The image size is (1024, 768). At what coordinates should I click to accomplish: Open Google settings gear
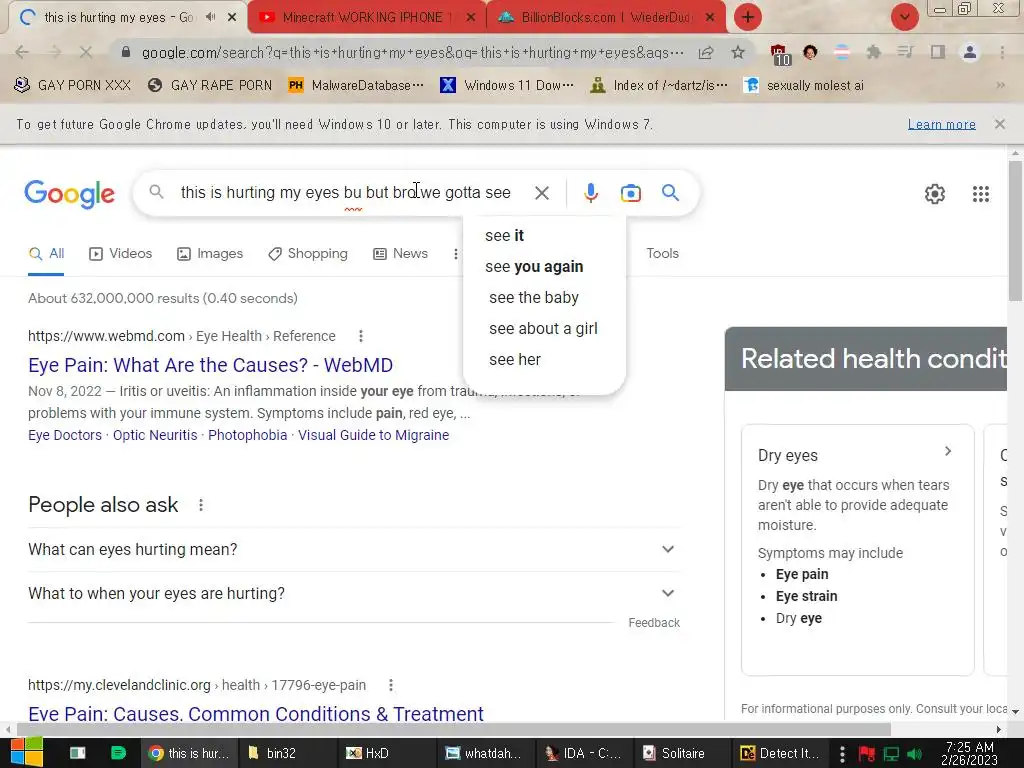click(x=935, y=194)
